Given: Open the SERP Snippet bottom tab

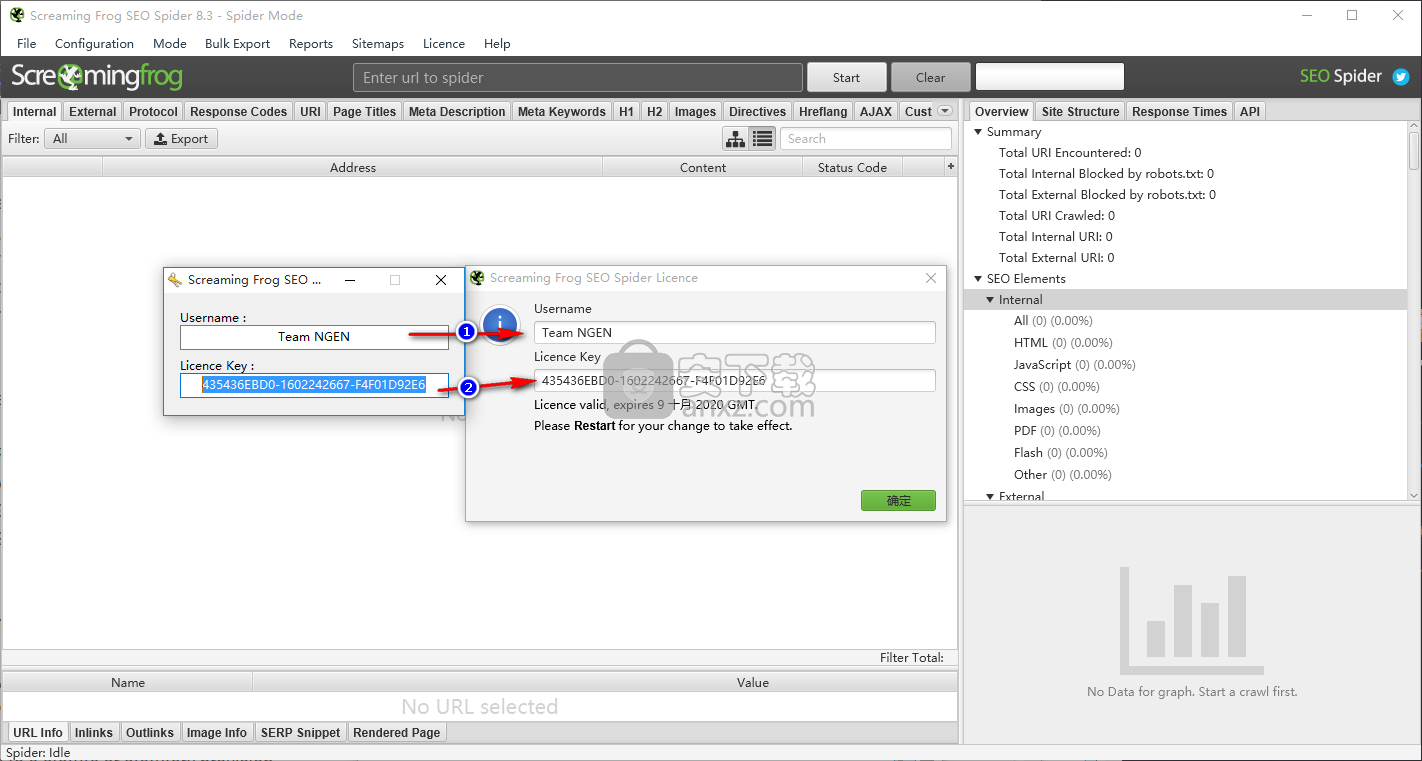Looking at the screenshot, I should pos(300,733).
